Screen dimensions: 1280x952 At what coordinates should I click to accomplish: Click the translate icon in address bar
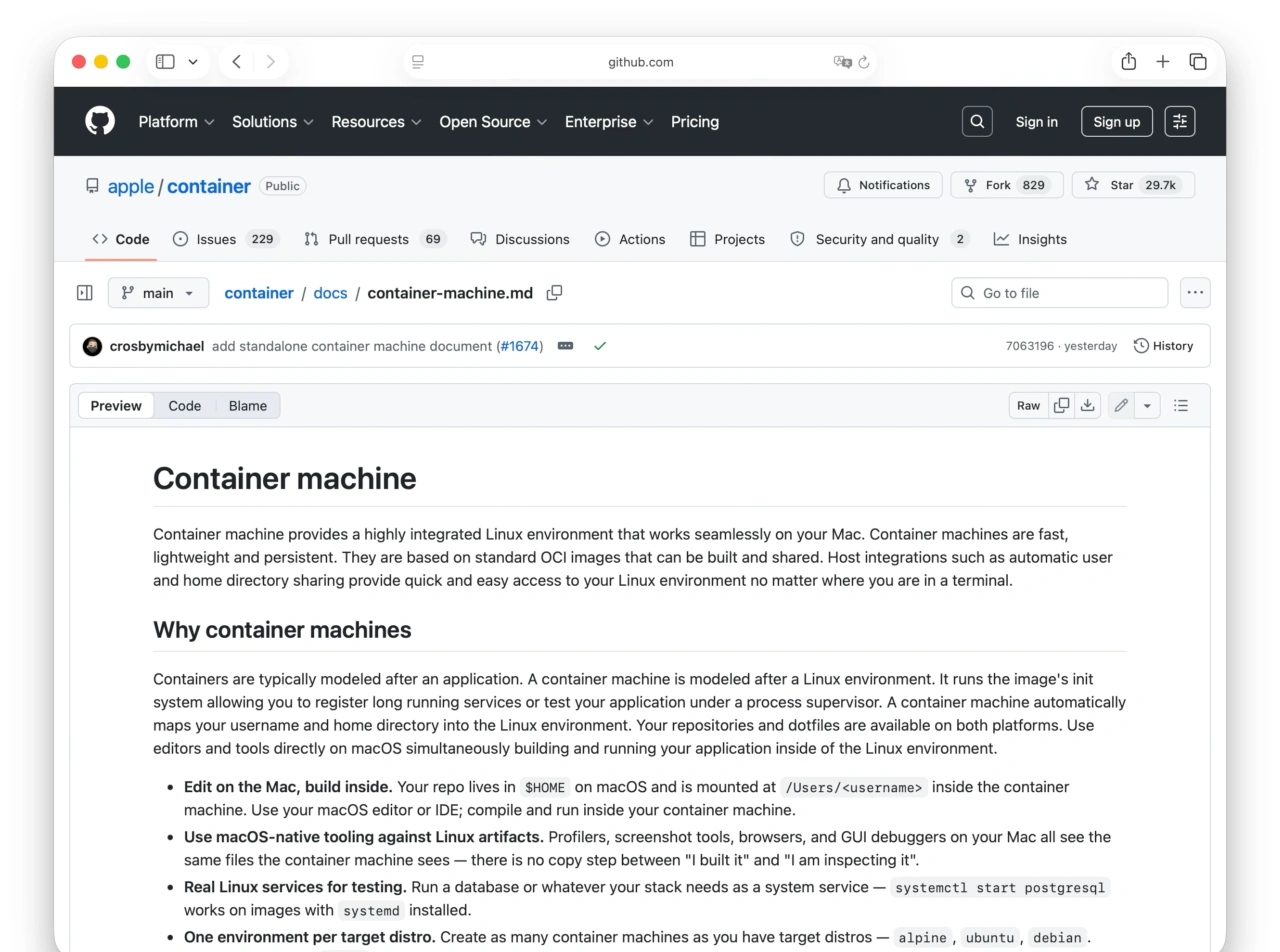842,62
